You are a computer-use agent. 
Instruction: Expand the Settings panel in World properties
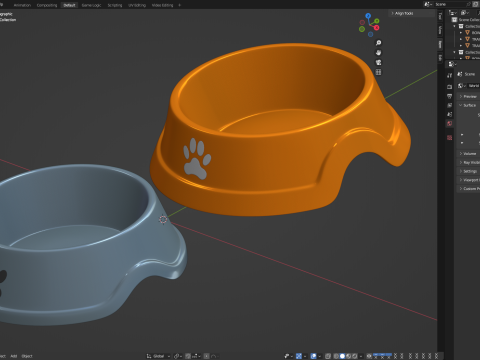(x=468, y=171)
